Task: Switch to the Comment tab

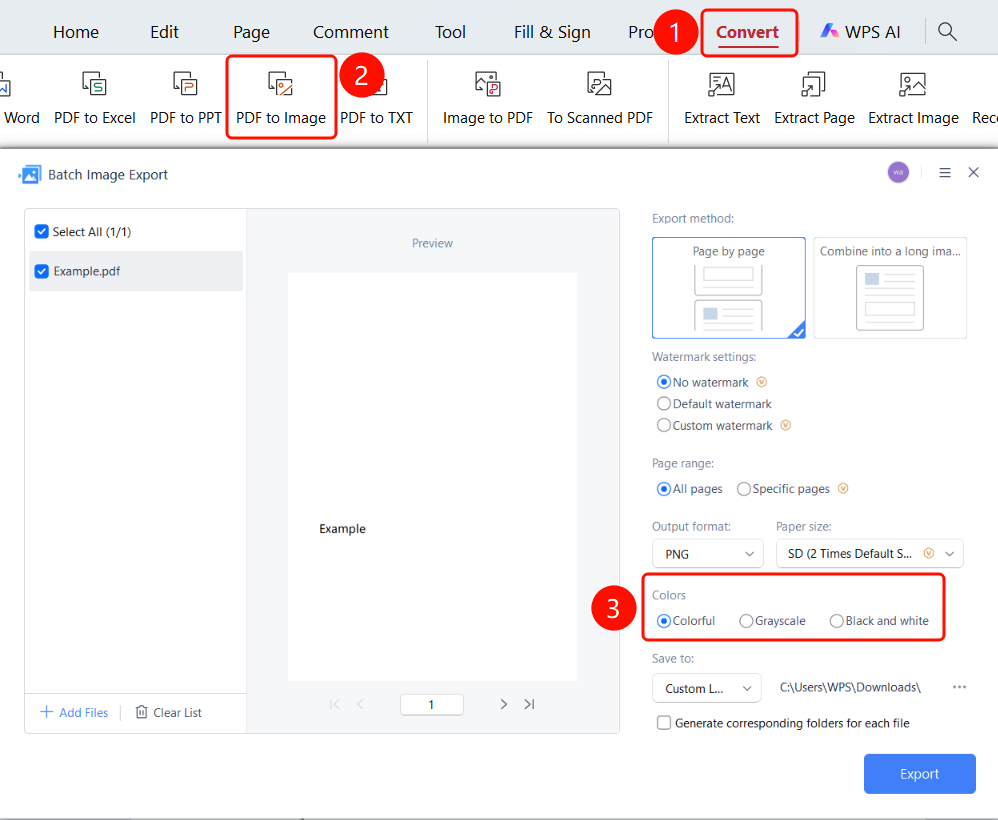Action: point(351,32)
